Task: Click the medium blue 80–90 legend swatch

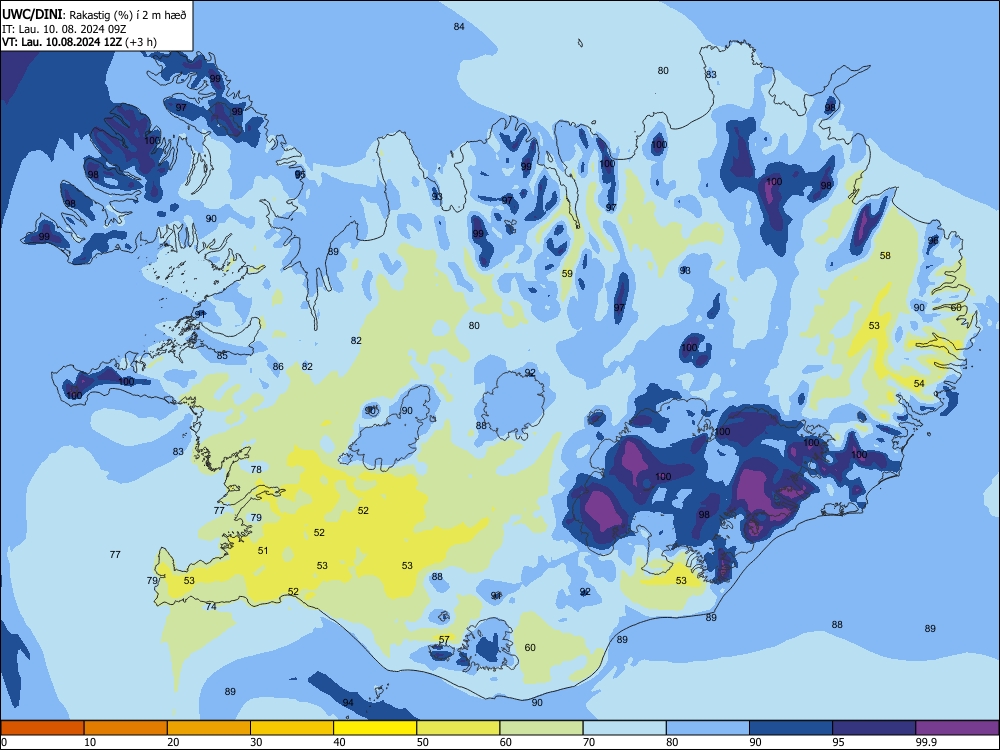Action: coord(708,728)
